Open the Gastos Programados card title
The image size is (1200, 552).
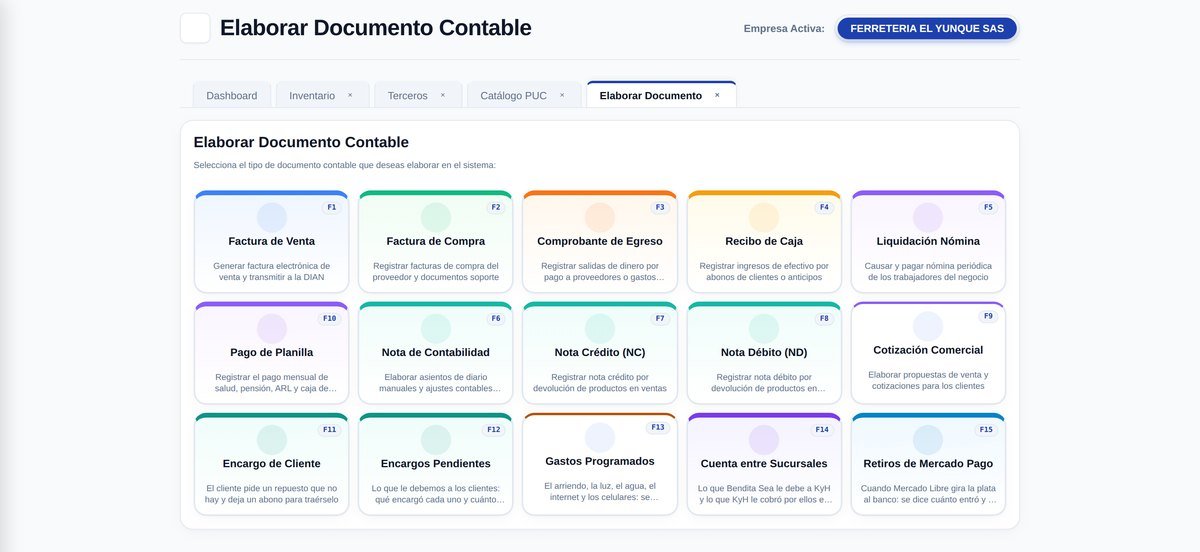coord(600,461)
